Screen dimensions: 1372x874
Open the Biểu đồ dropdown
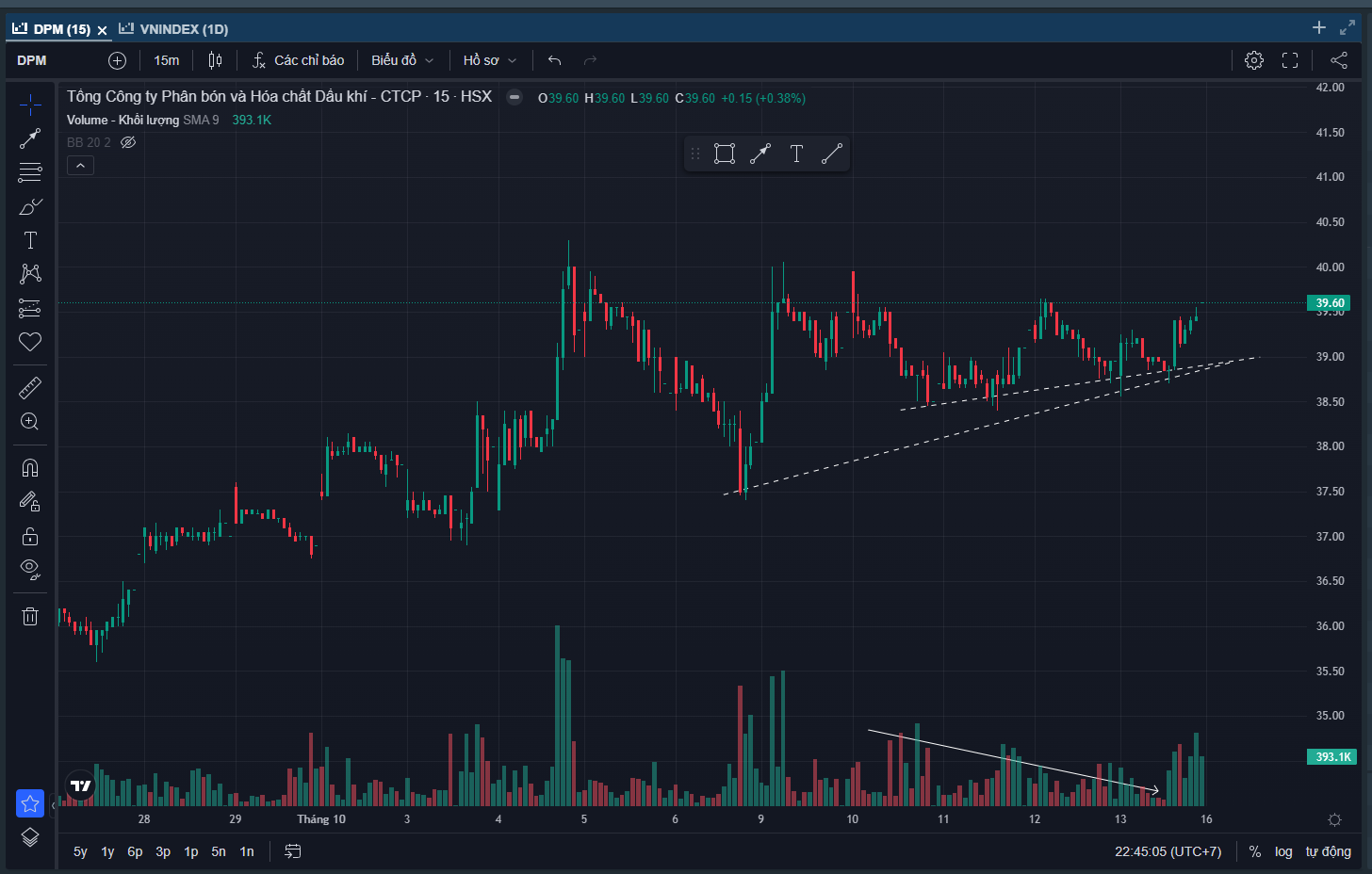(402, 60)
